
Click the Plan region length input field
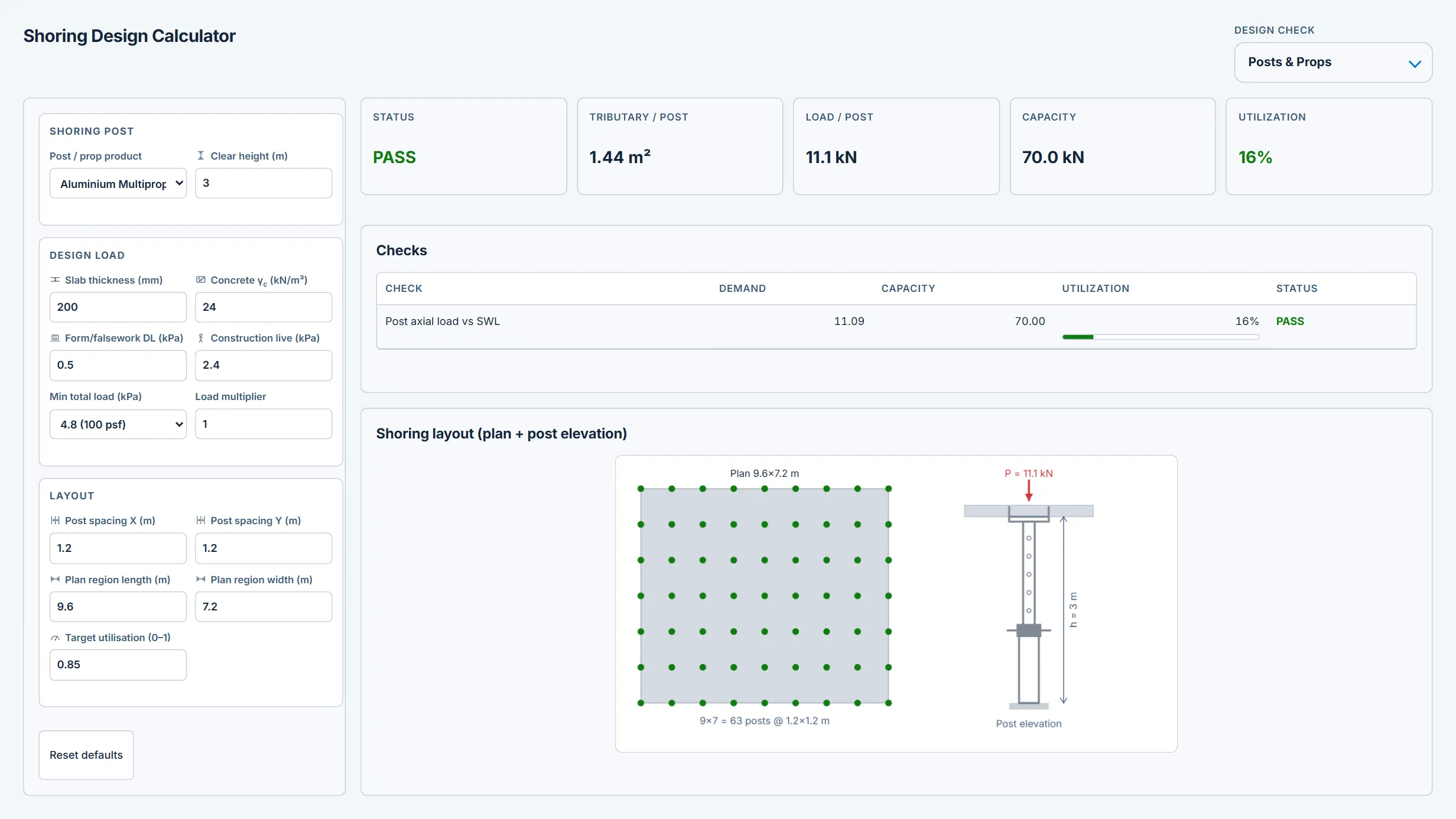118,606
